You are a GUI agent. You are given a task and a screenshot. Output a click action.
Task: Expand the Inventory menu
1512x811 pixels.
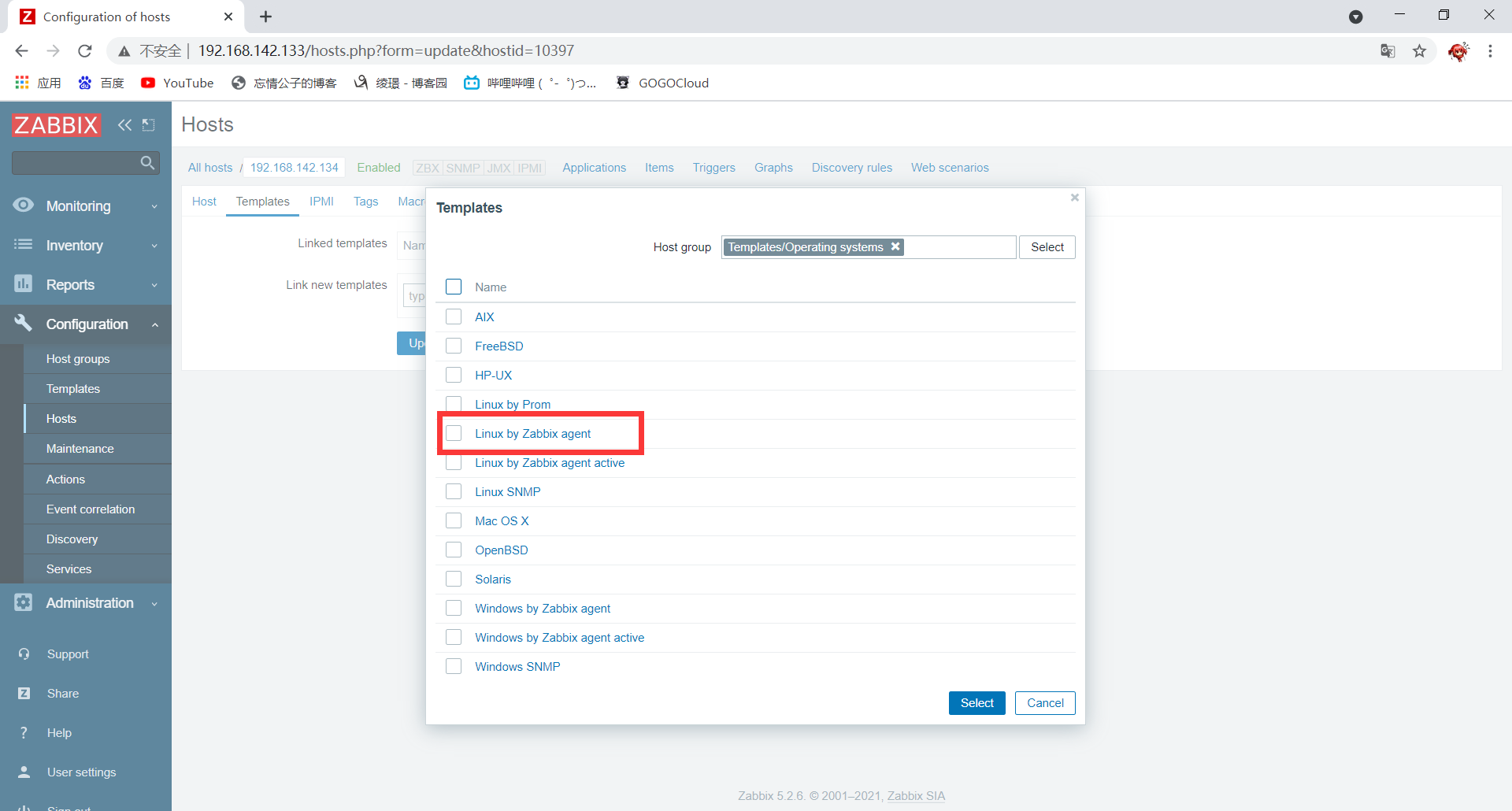coord(86,245)
